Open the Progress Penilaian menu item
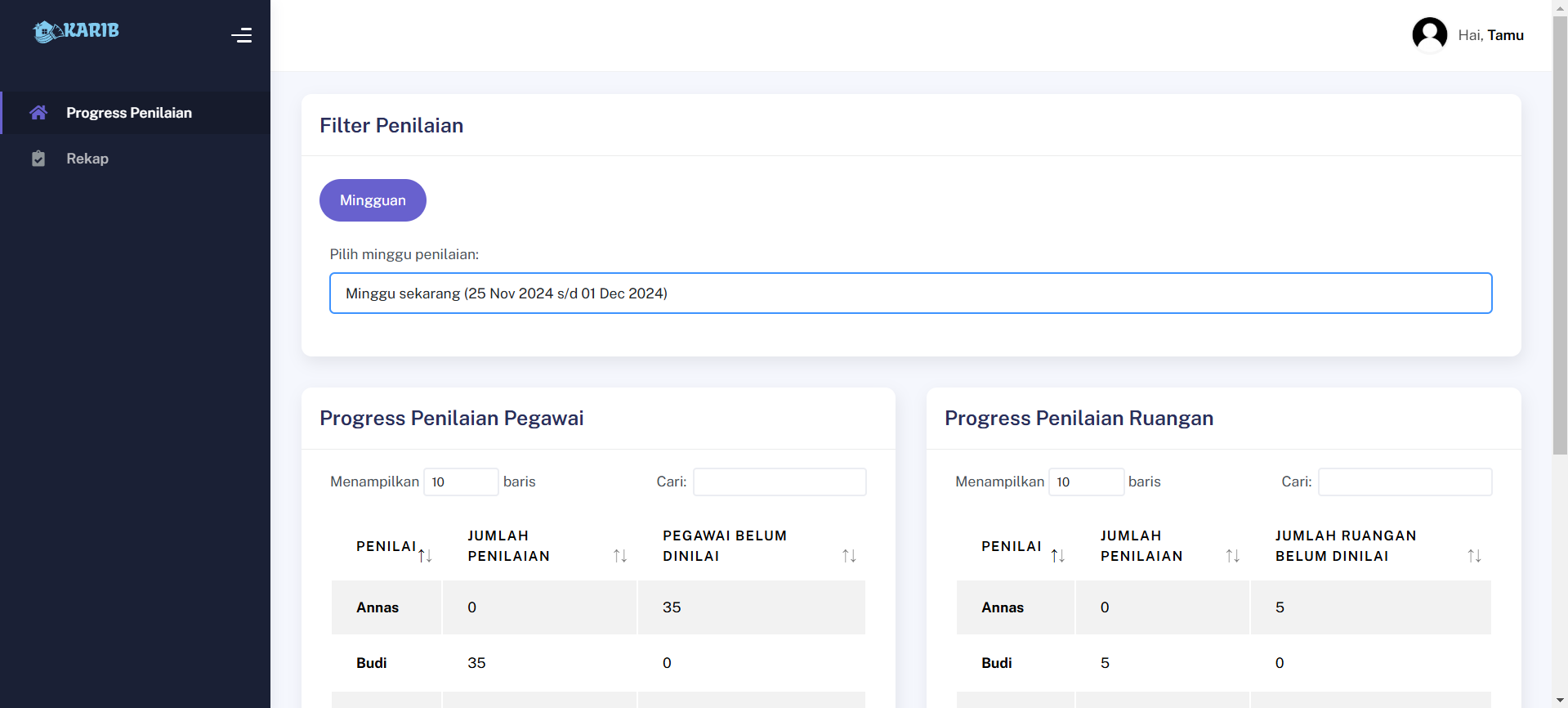The image size is (1568, 708). click(129, 113)
